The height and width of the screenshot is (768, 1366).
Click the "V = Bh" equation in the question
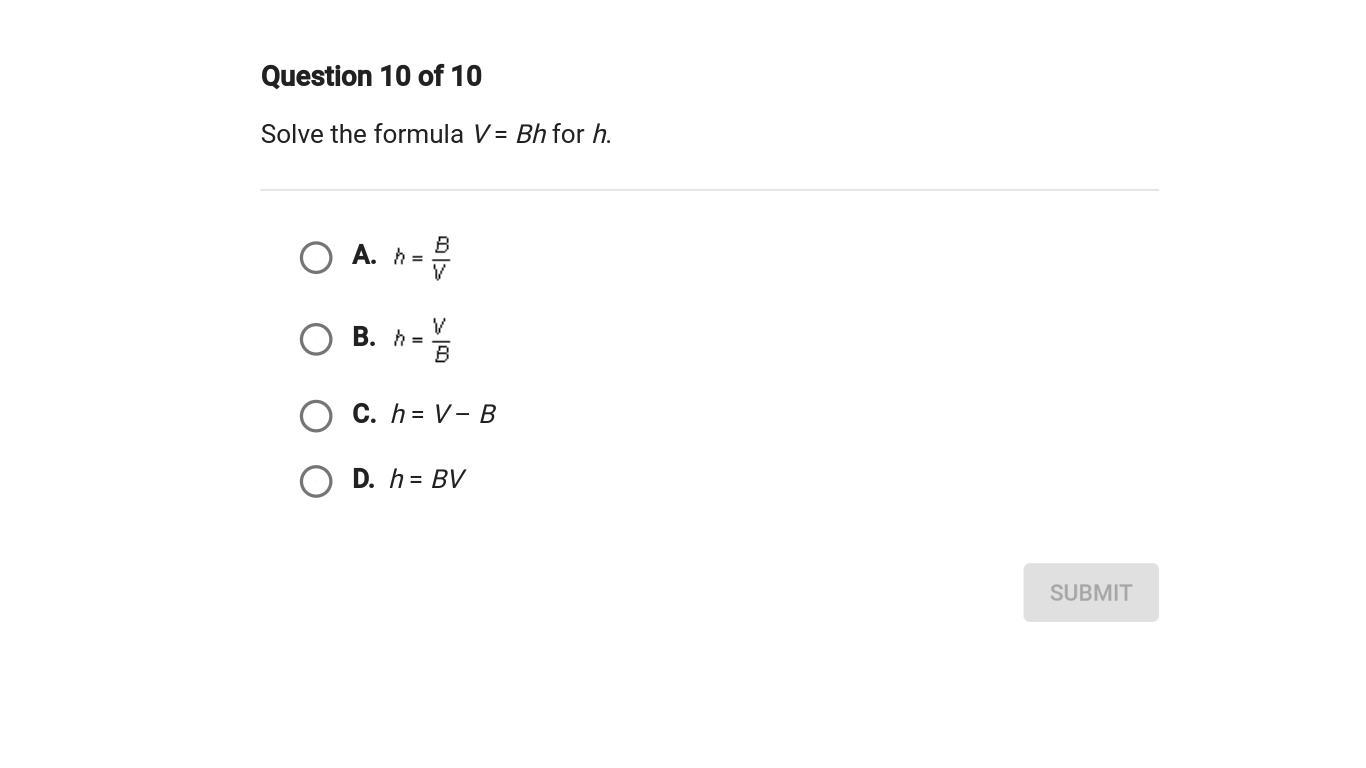(509, 134)
